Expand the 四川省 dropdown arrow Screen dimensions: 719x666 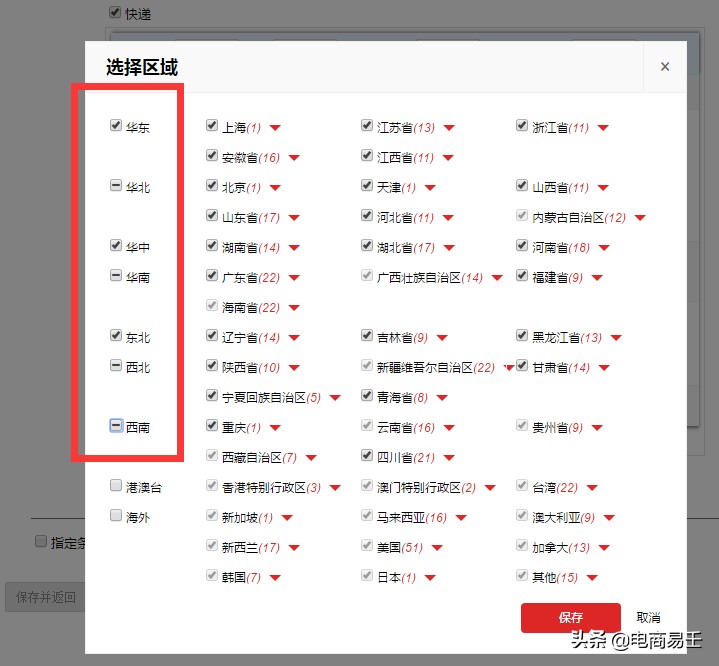point(449,458)
